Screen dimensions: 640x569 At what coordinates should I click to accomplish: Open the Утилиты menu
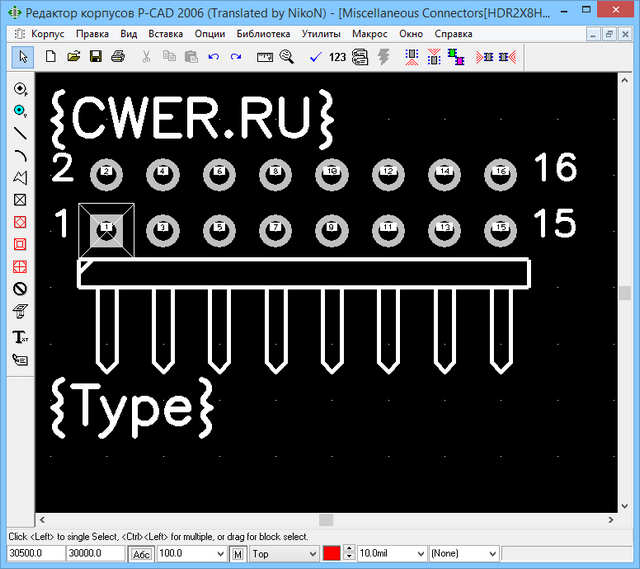(x=320, y=33)
